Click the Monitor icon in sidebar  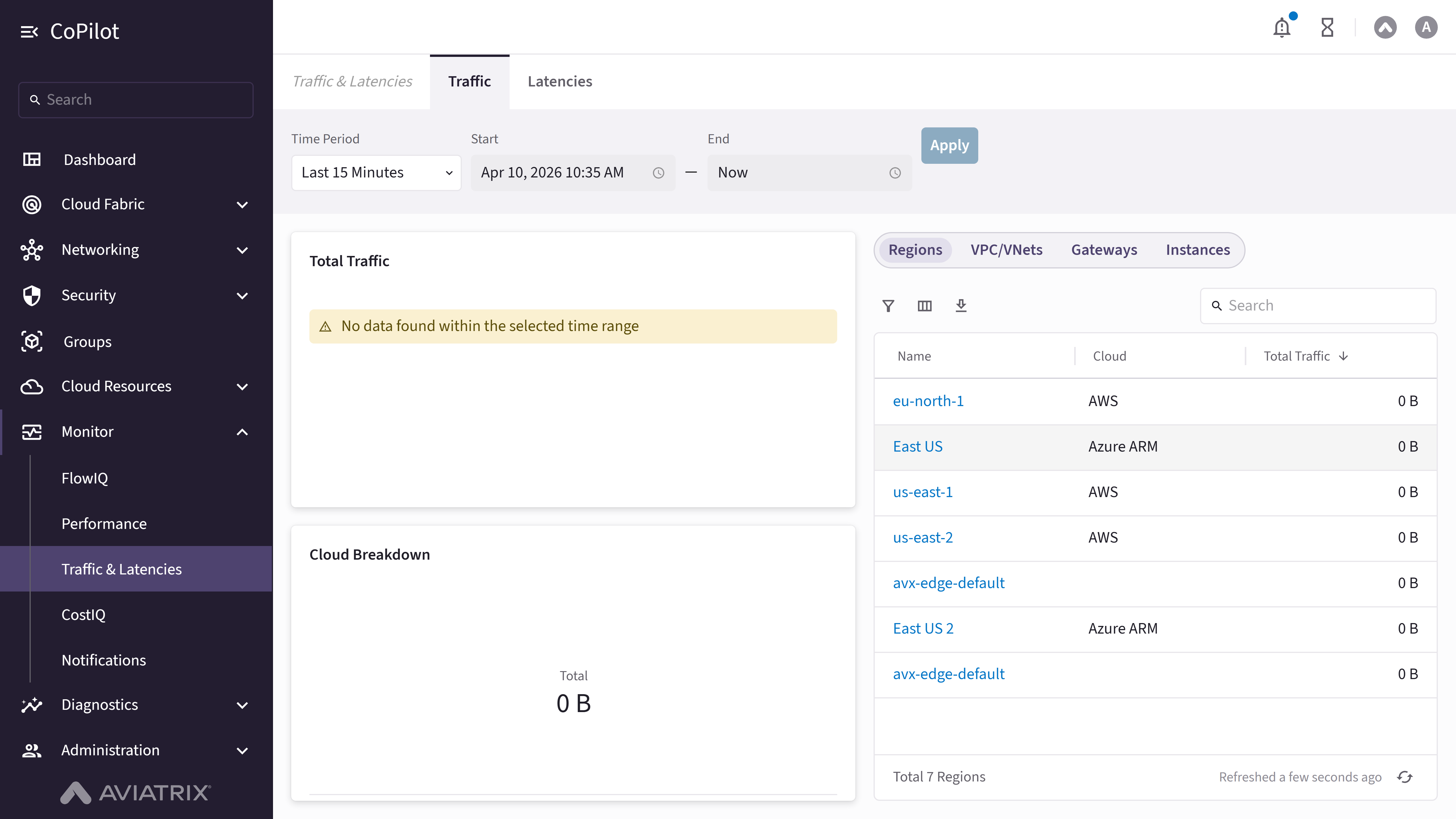pos(32,432)
